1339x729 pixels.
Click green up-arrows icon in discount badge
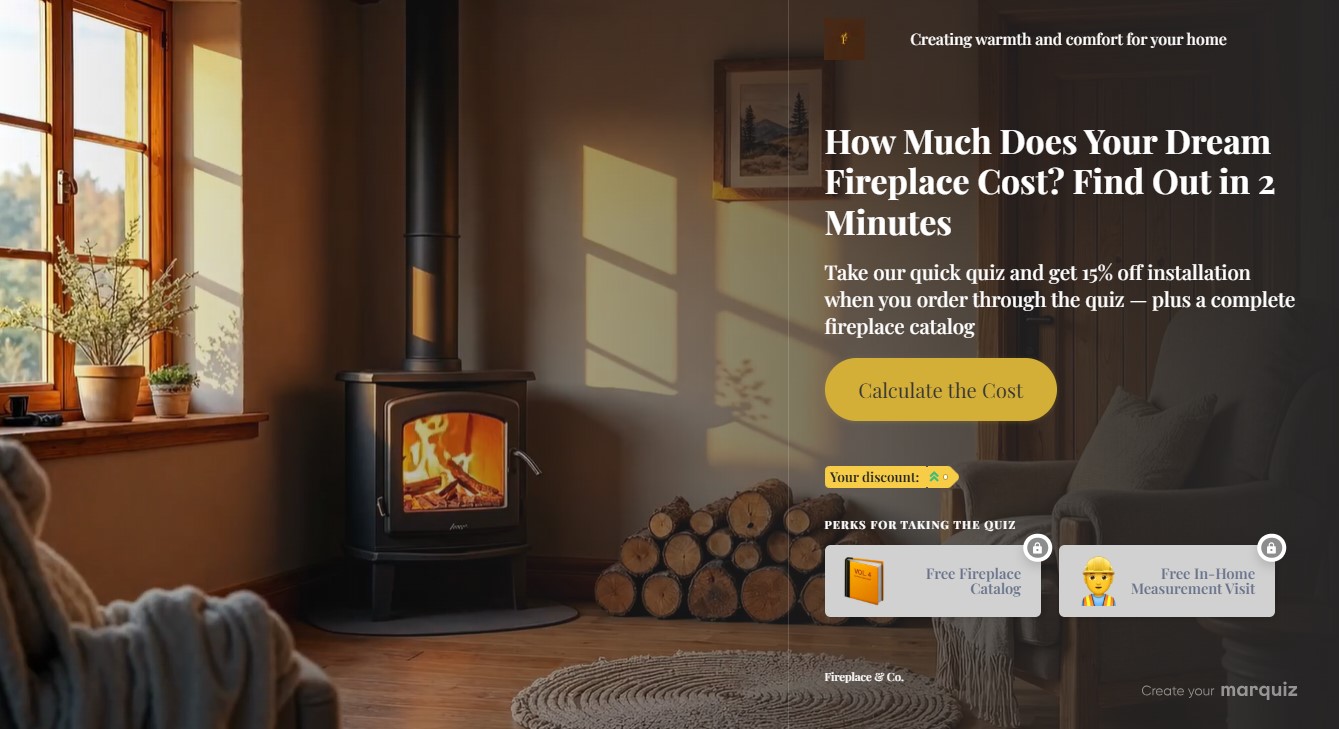(x=934, y=477)
